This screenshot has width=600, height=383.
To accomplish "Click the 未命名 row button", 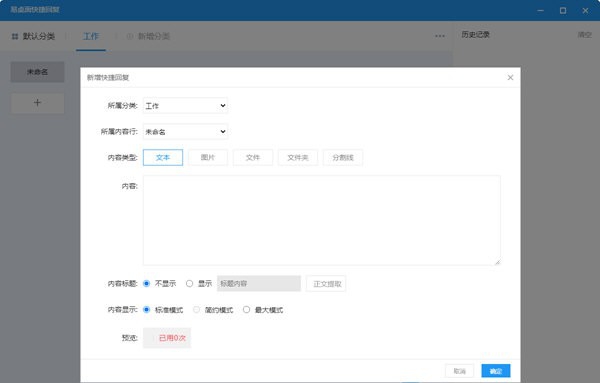I will (x=38, y=72).
